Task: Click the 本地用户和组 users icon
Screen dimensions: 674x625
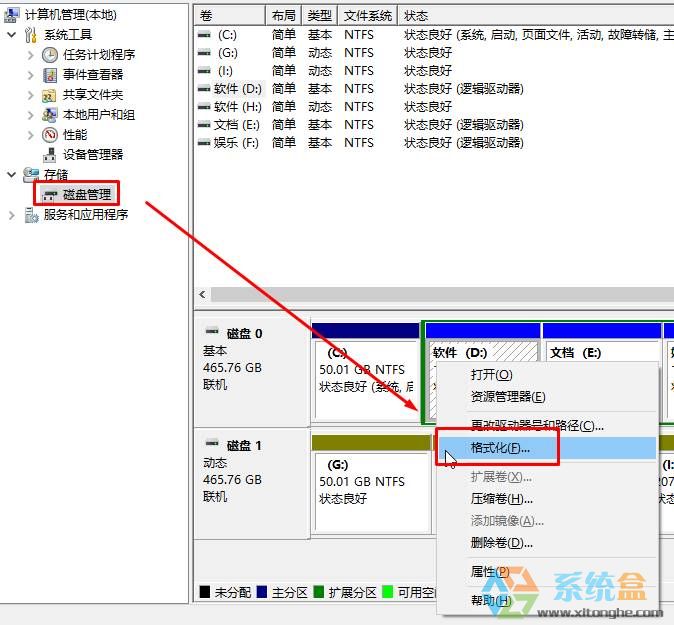Action: (x=49, y=115)
